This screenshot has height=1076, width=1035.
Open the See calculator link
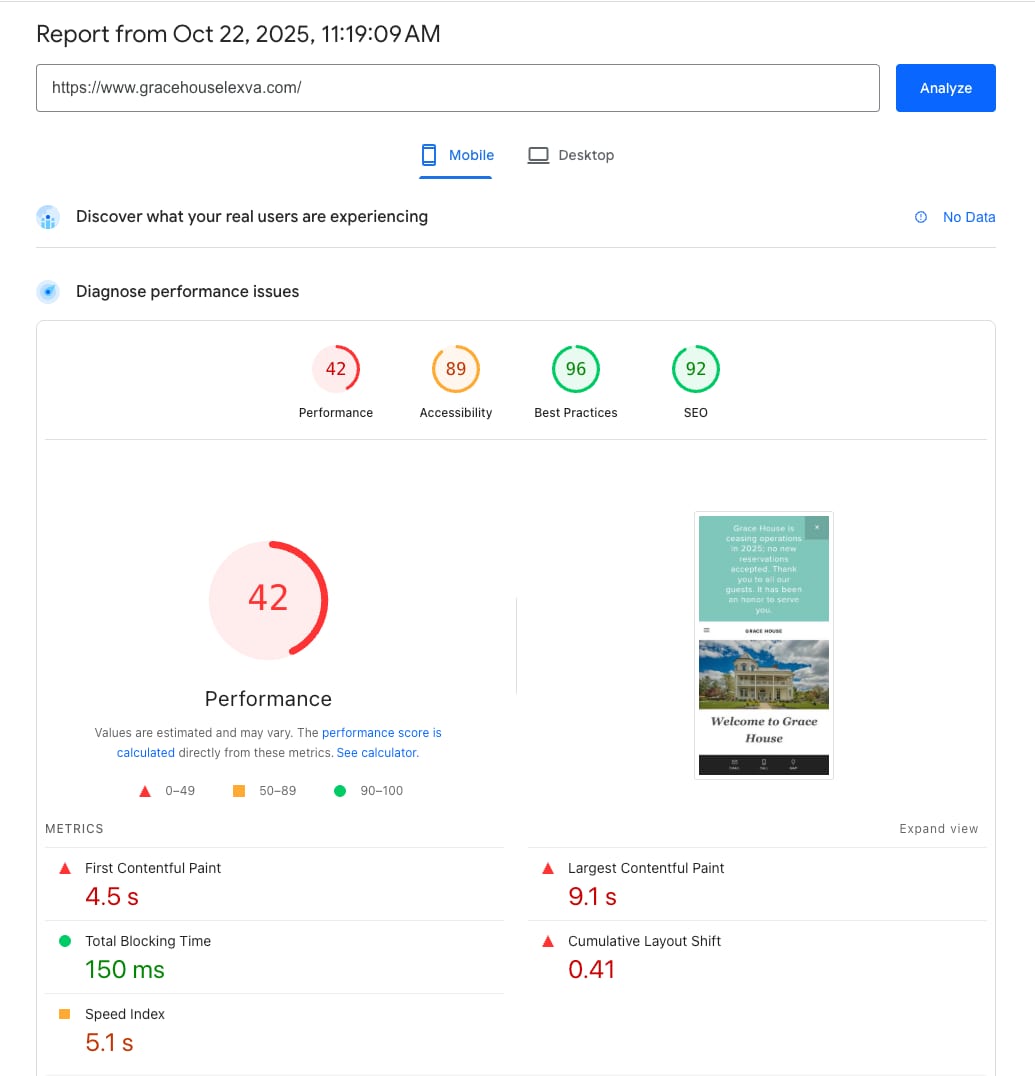[x=376, y=753]
